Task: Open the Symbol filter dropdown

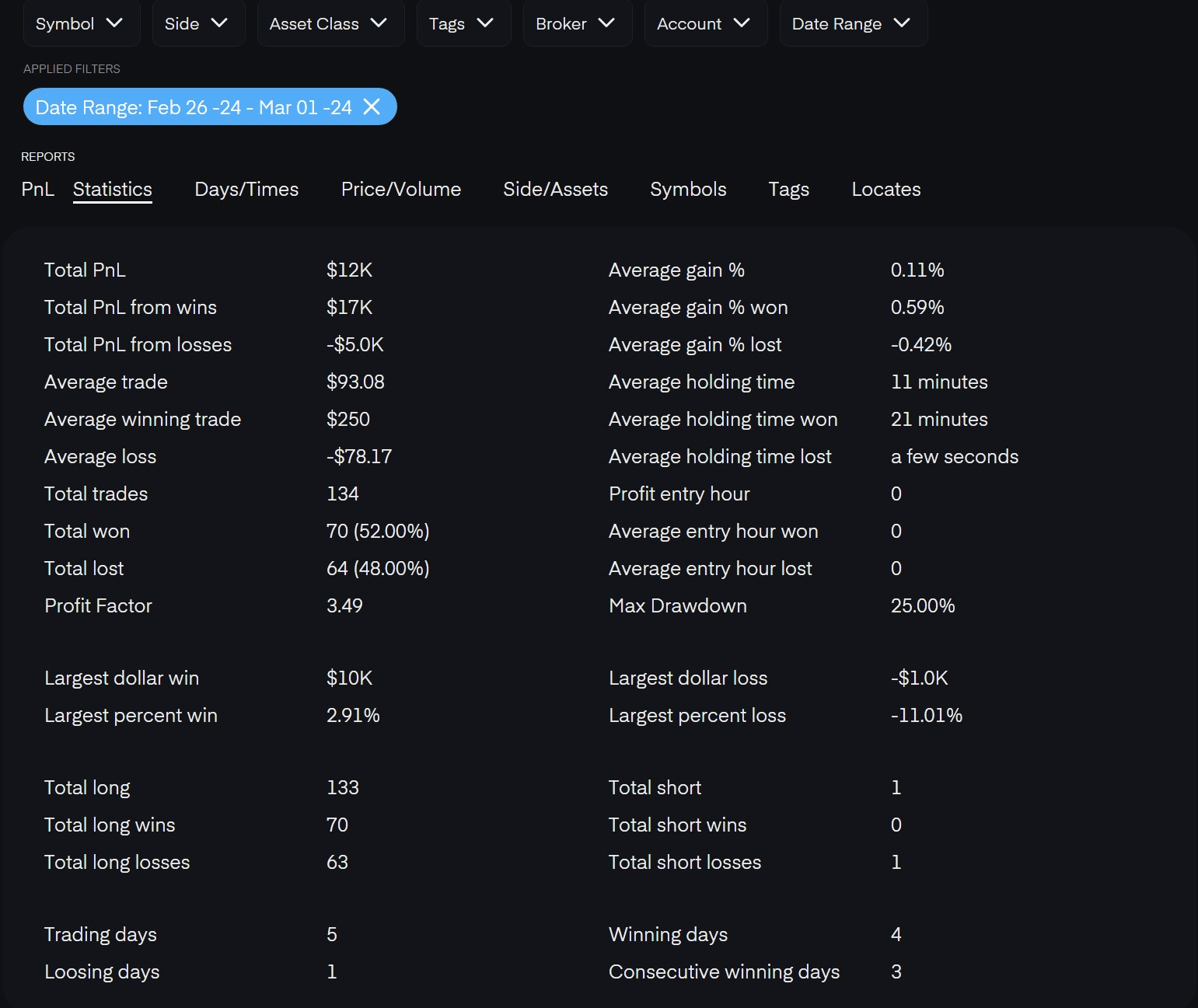Action: (x=79, y=23)
